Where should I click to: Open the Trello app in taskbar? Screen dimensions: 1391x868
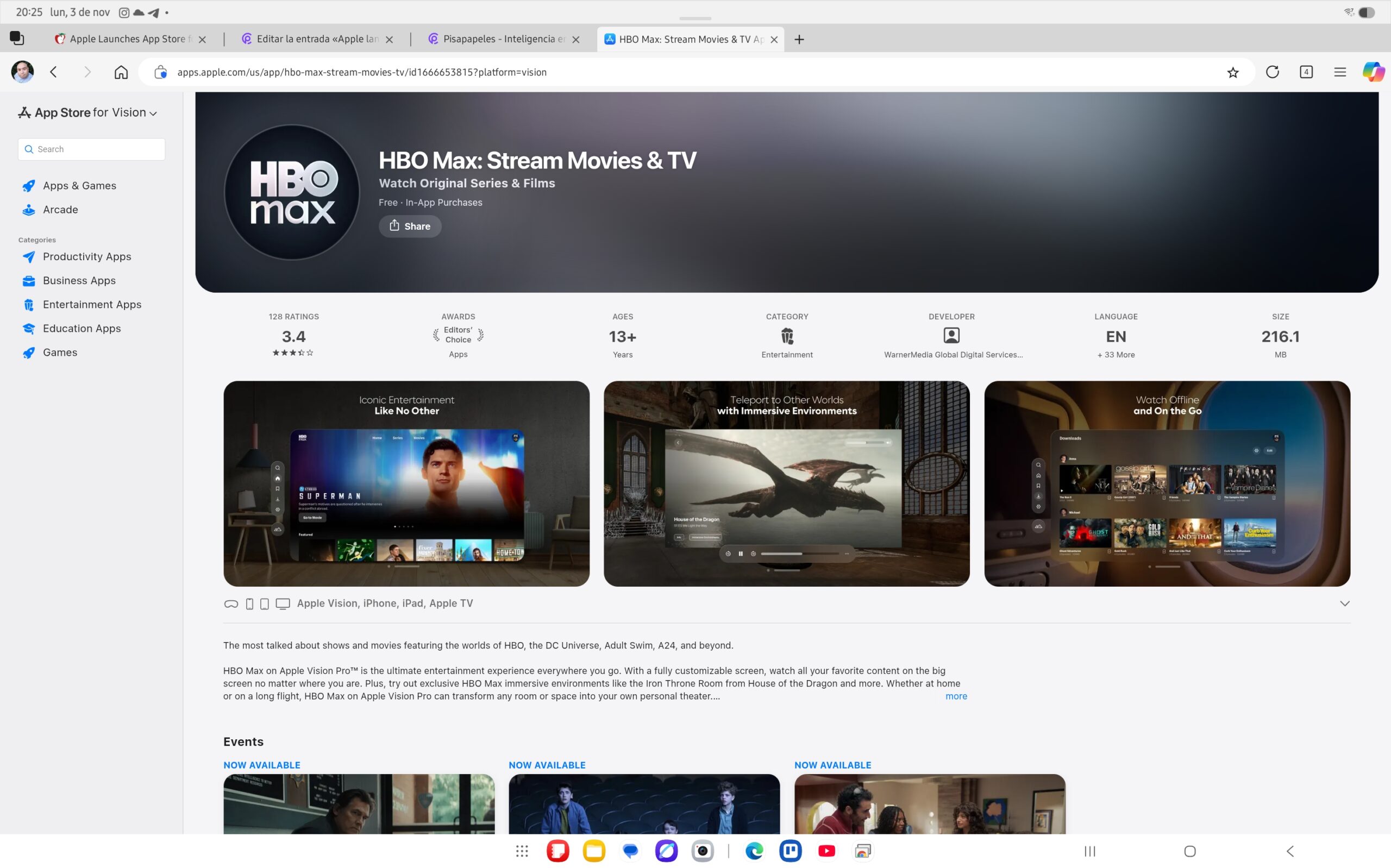[790, 851]
